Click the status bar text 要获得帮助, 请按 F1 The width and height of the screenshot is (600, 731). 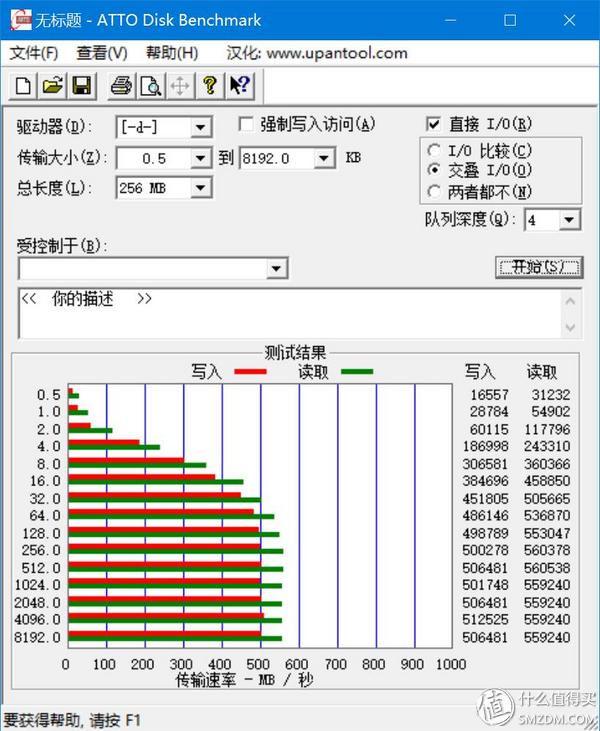[72, 720]
